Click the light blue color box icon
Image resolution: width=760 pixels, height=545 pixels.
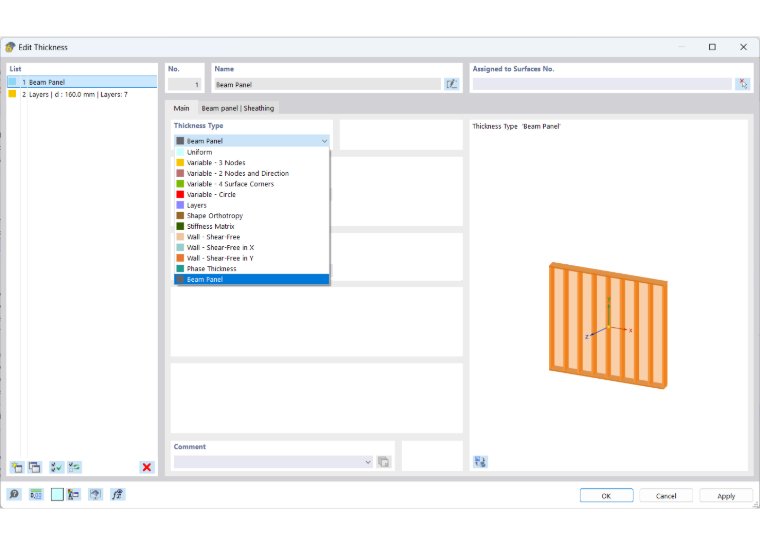(57, 494)
